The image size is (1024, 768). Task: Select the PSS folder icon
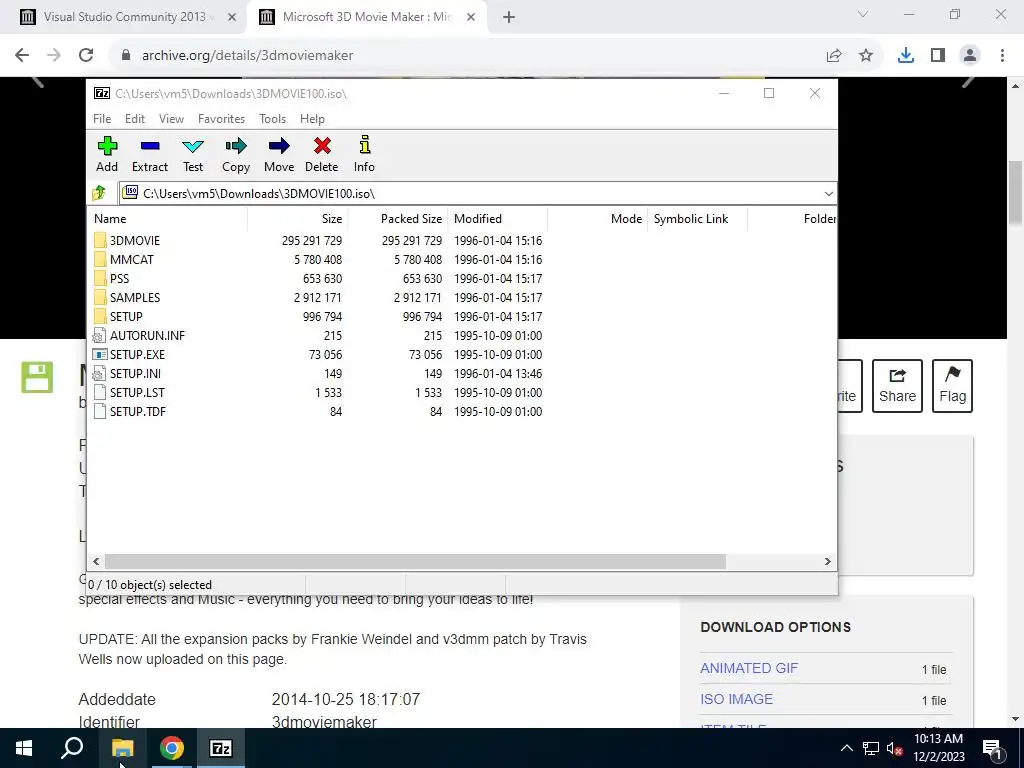(x=99, y=278)
